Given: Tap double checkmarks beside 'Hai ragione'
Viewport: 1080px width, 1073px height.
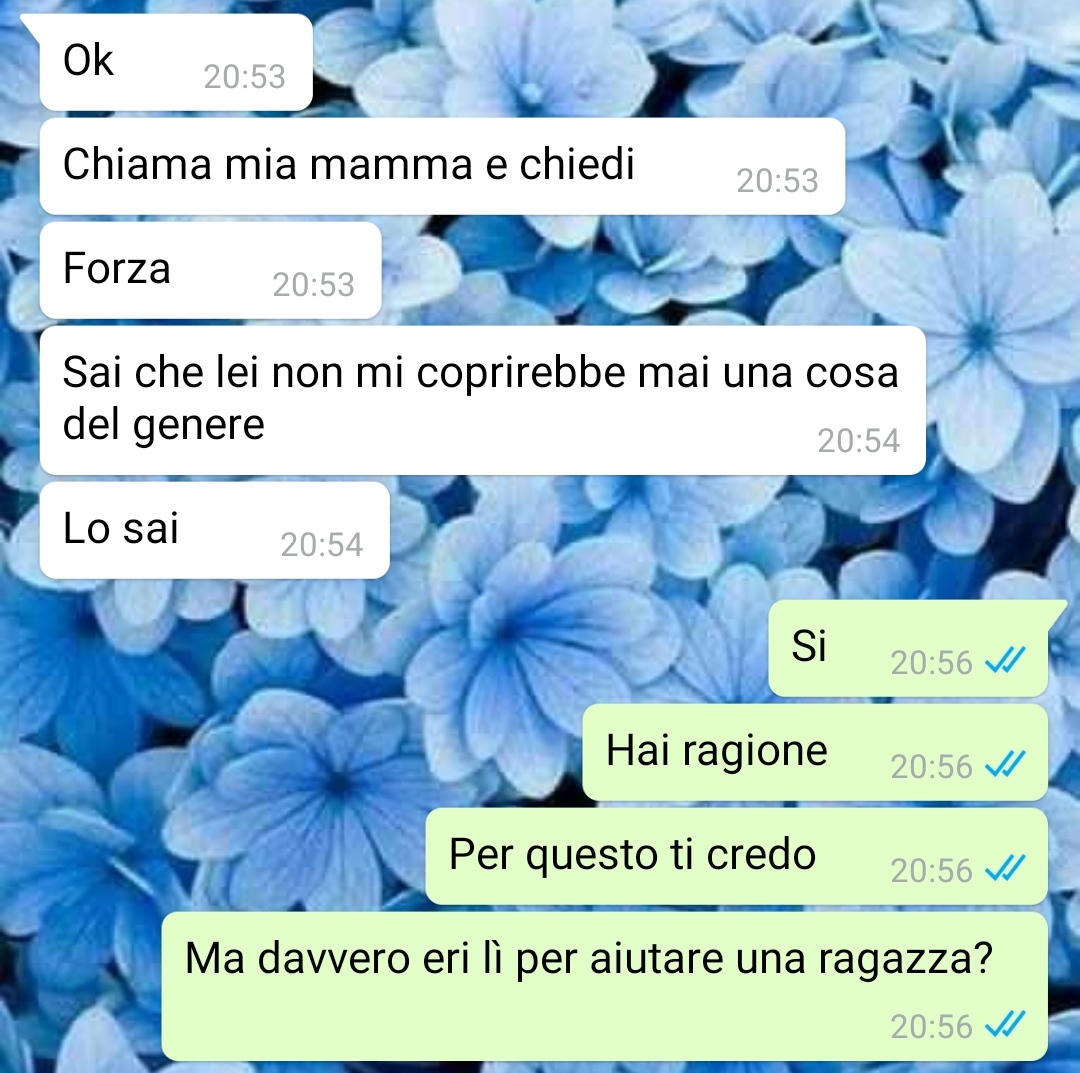Looking at the screenshot, I should click(1006, 766).
